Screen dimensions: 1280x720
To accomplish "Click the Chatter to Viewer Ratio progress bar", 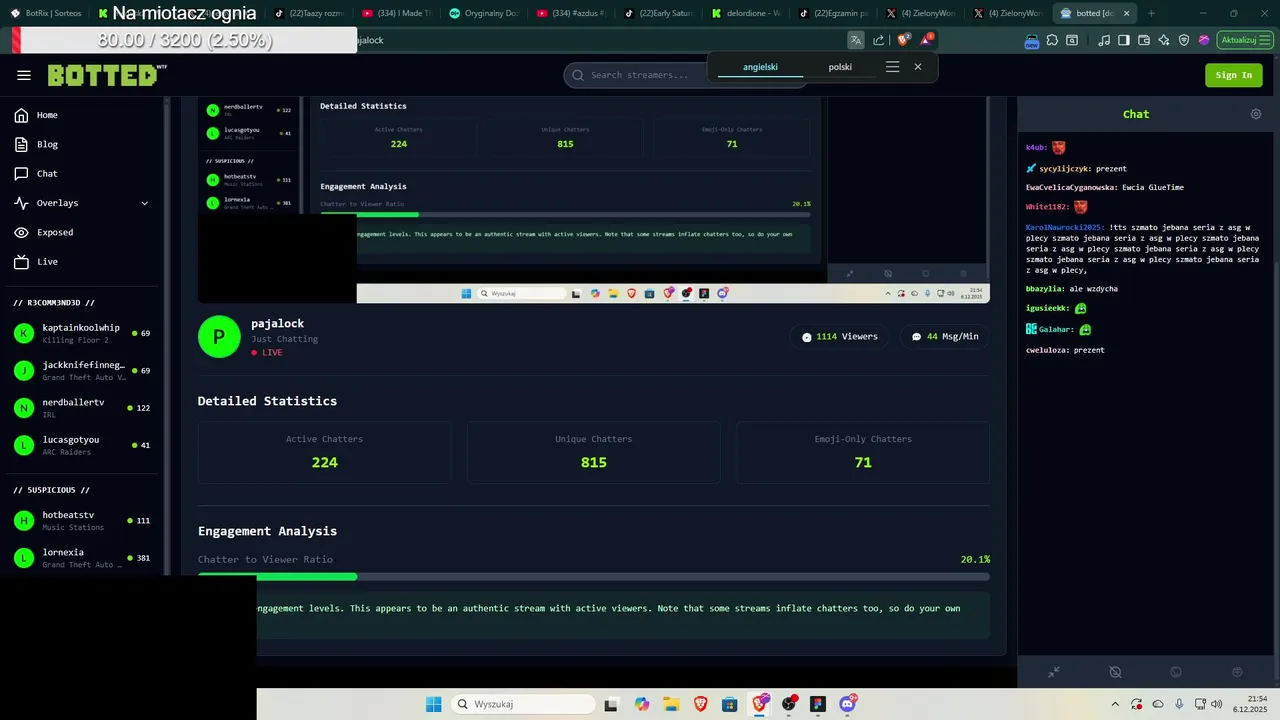I will click(594, 577).
